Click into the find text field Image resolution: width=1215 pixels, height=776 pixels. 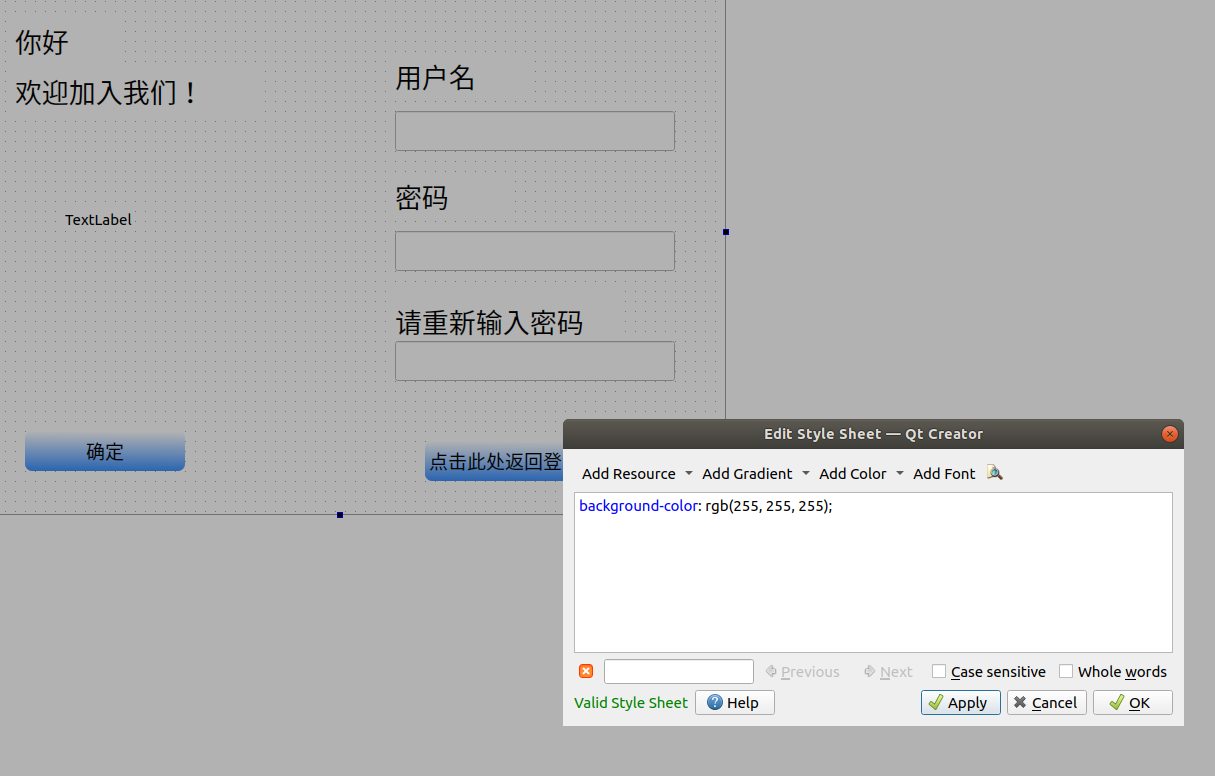click(x=679, y=671)
